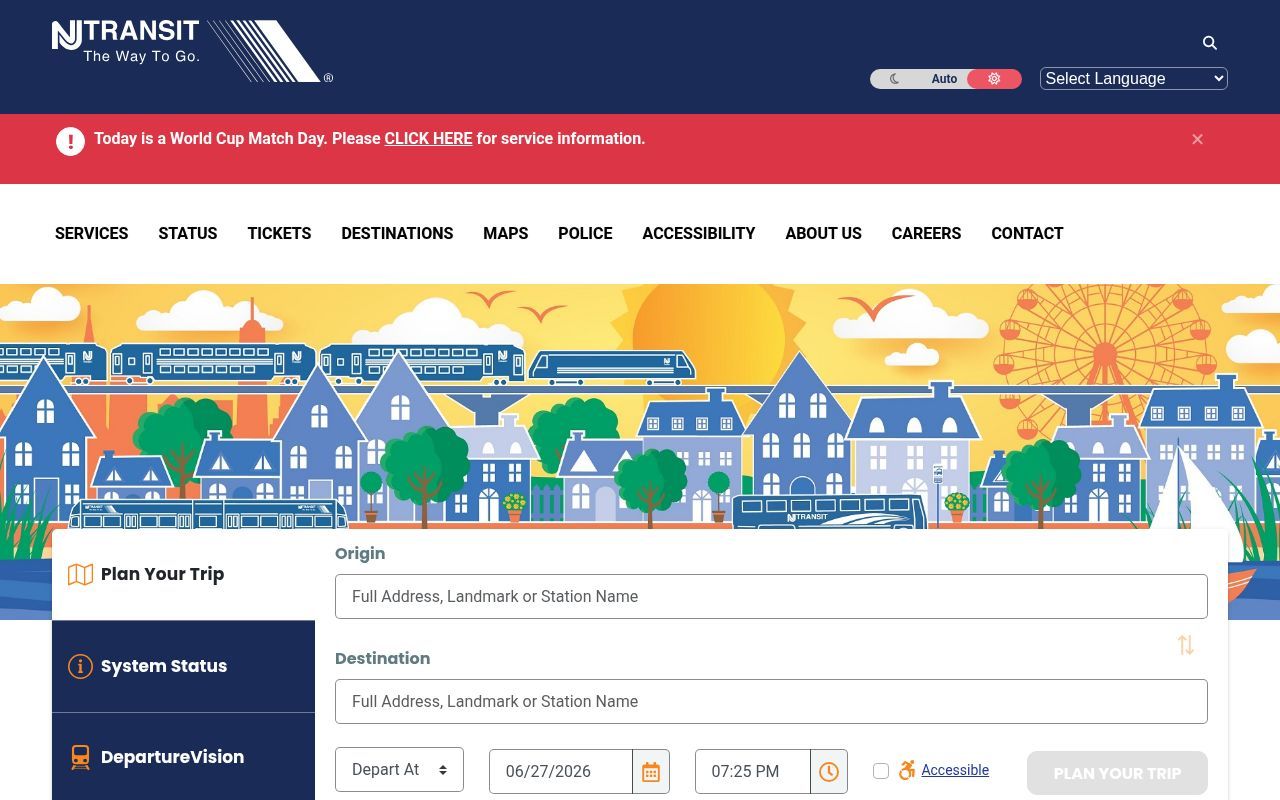Open the POLICE menu
The width and height of the screenshot is (1280, 800).
pos(585,233)
